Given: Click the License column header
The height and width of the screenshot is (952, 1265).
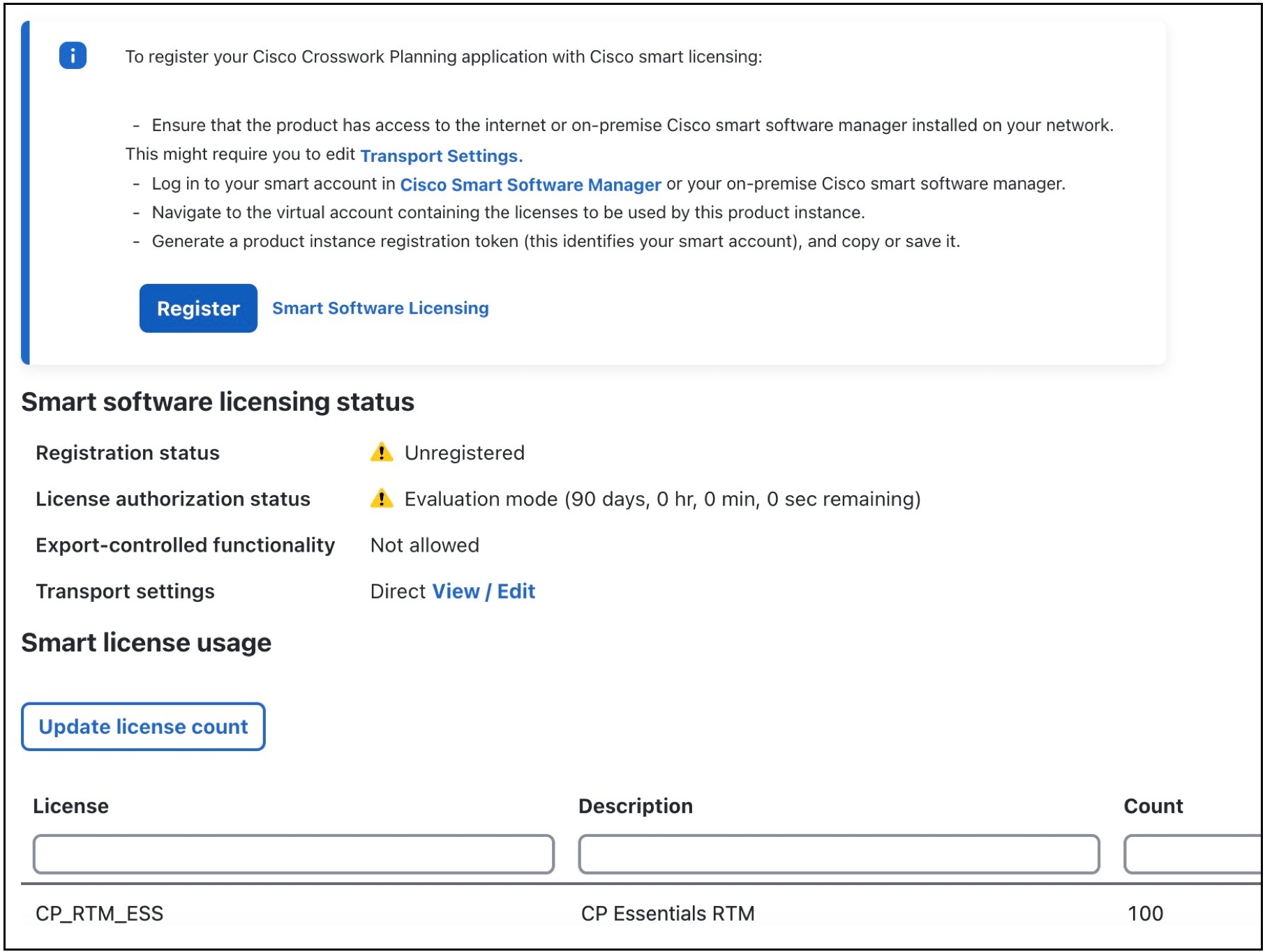Looking at the screenshot, I should [x=70, y=806].
